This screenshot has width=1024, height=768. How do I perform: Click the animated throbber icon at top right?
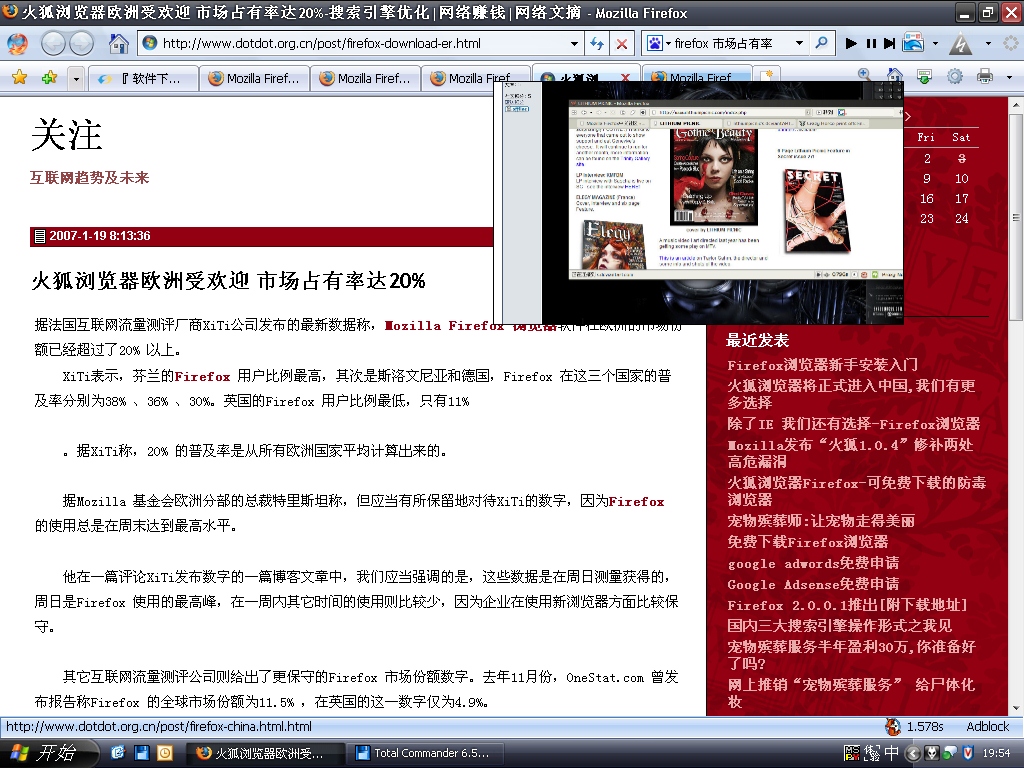[1010, 44]
